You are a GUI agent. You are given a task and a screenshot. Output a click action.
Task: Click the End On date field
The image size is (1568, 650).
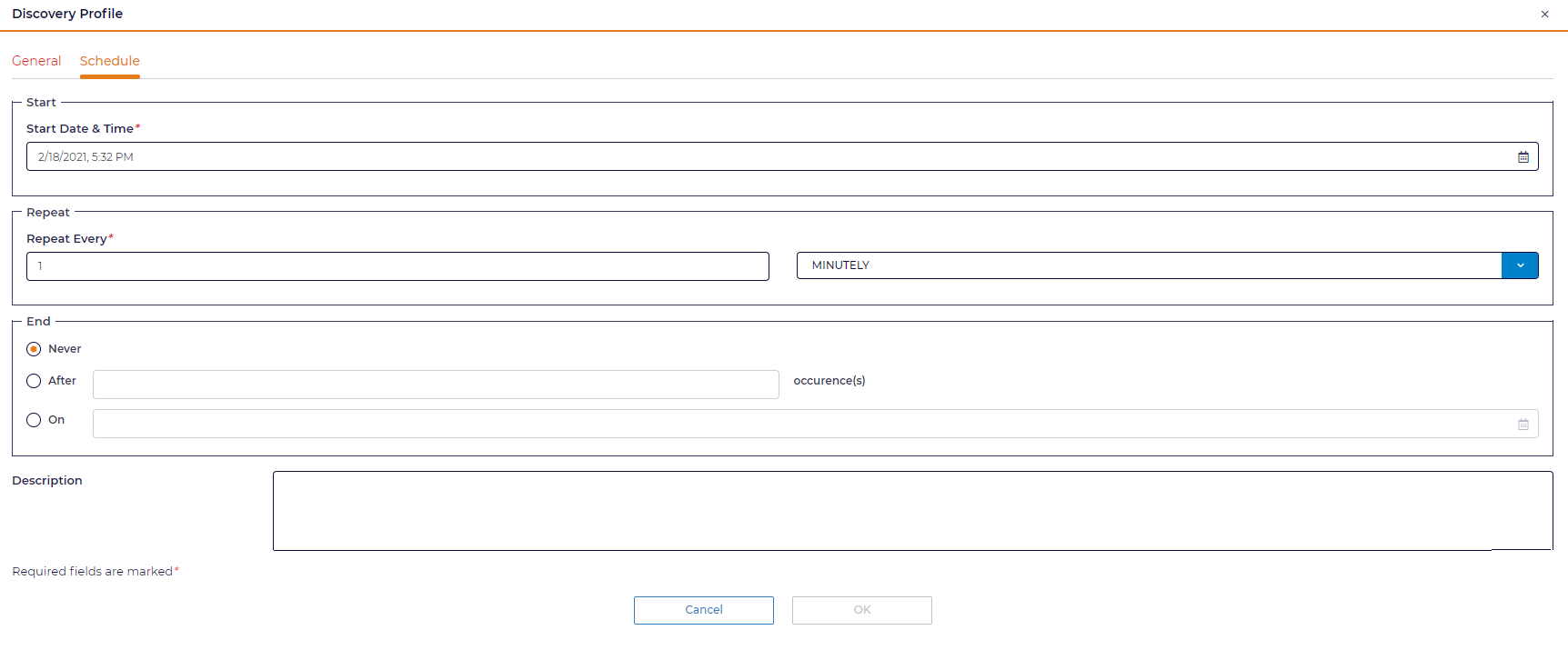pos(816,424)
